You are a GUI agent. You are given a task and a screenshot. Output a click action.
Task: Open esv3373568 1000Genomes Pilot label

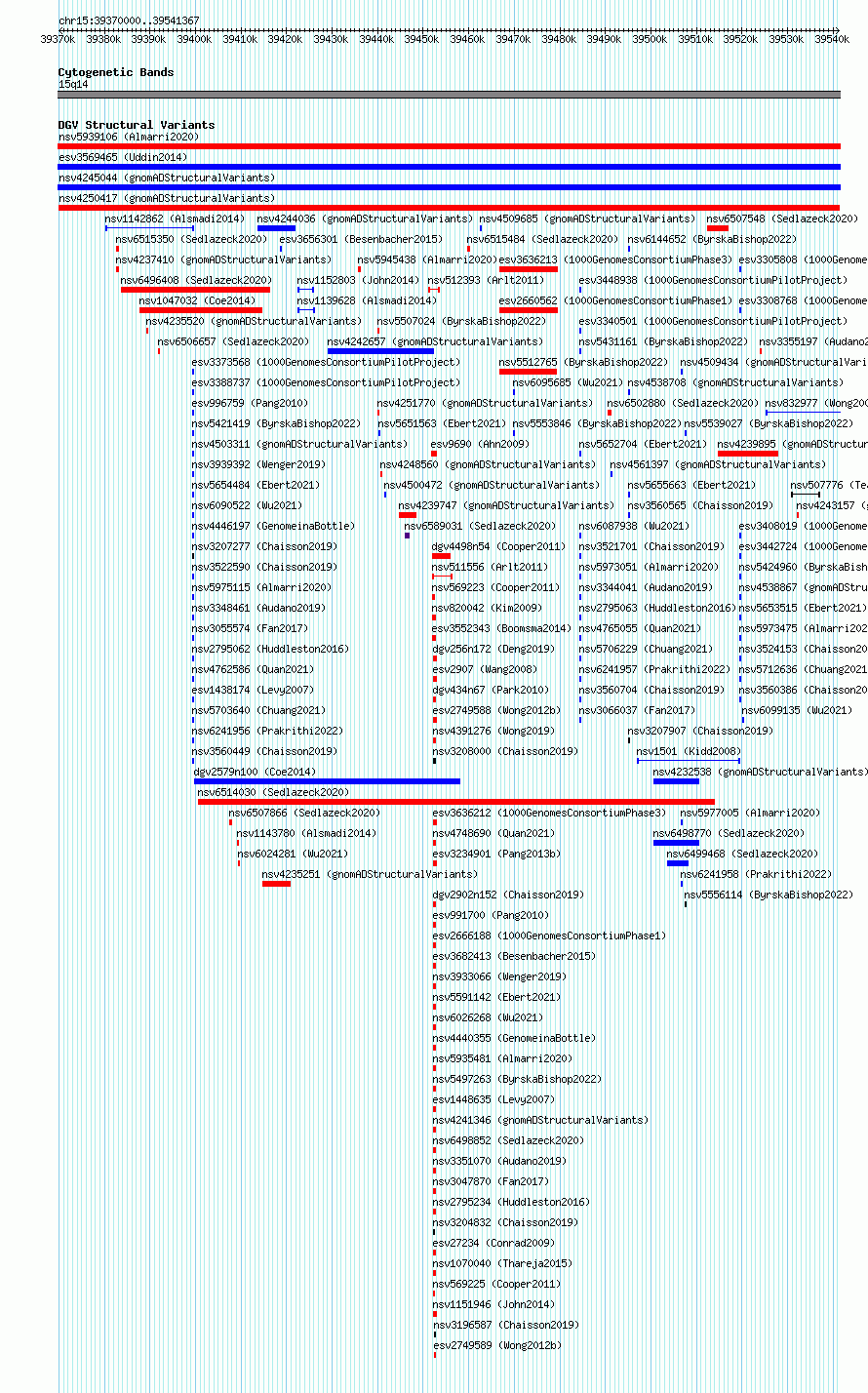(326, 362)
